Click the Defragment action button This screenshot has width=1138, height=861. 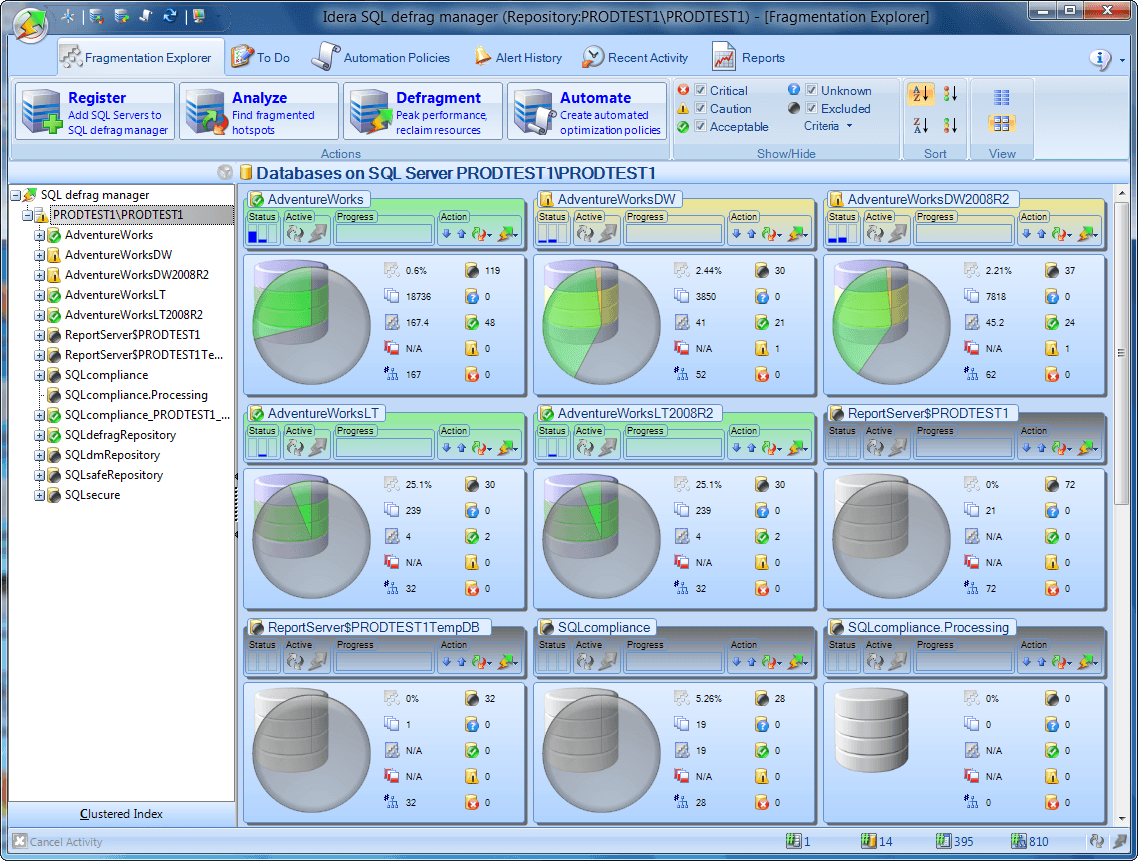tap(423, 111)
